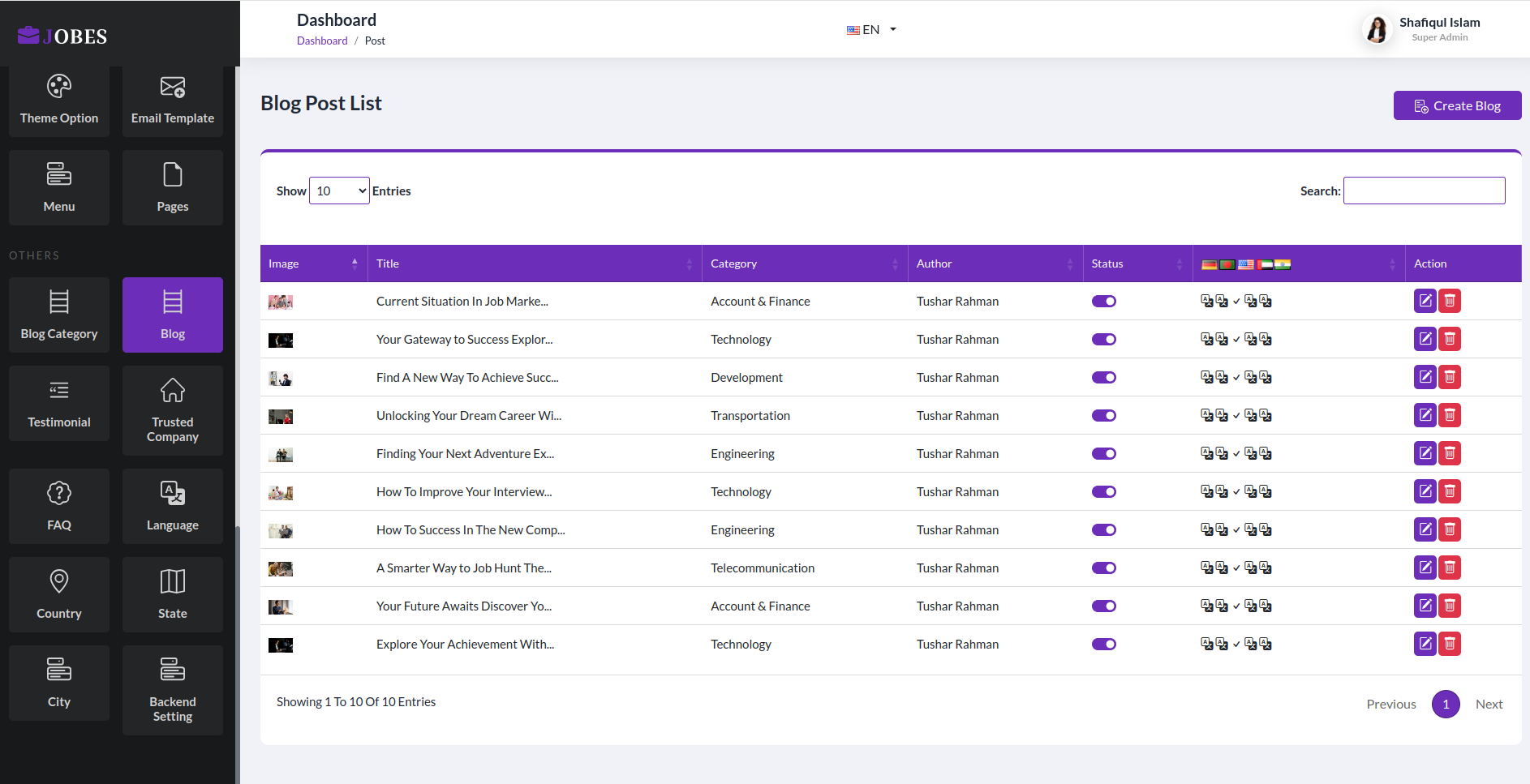Select pagination page 1
The width and height of the screenshot is (1530, 784).
1446,704
